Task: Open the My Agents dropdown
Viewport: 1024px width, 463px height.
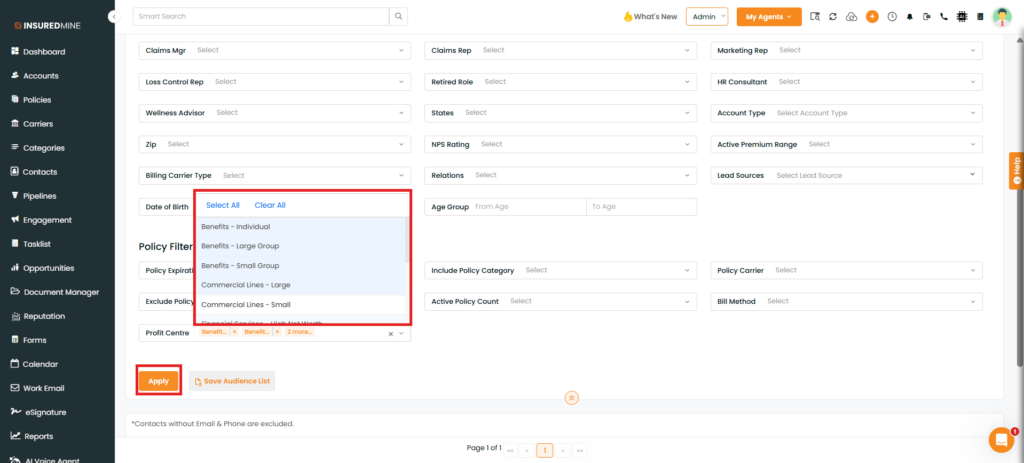Action: (768, 17)
